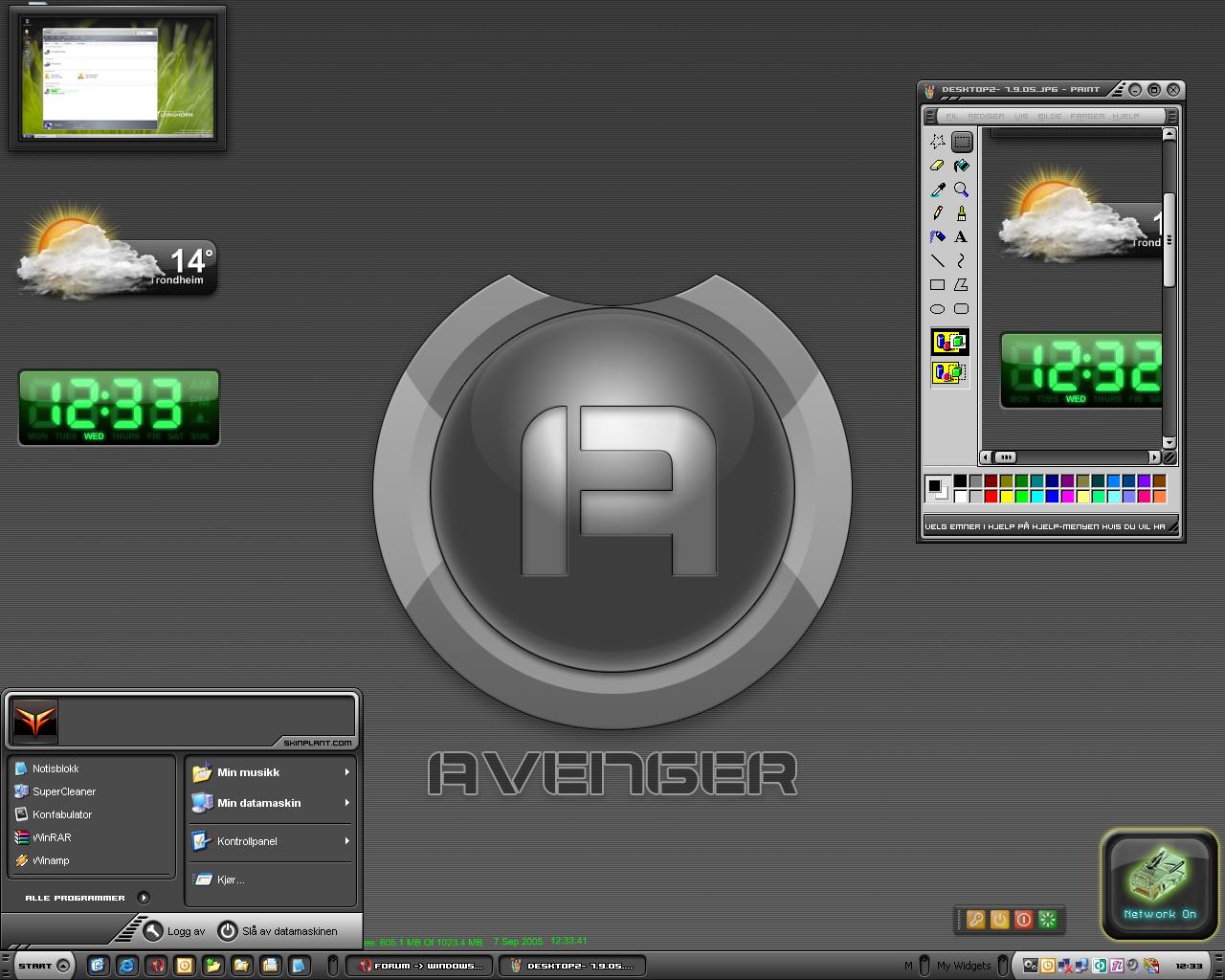The width and height of the screenshot is (1225, 980).
Task: Pick the red color swatch in Paint palette
Action: [x=991, y=497]
